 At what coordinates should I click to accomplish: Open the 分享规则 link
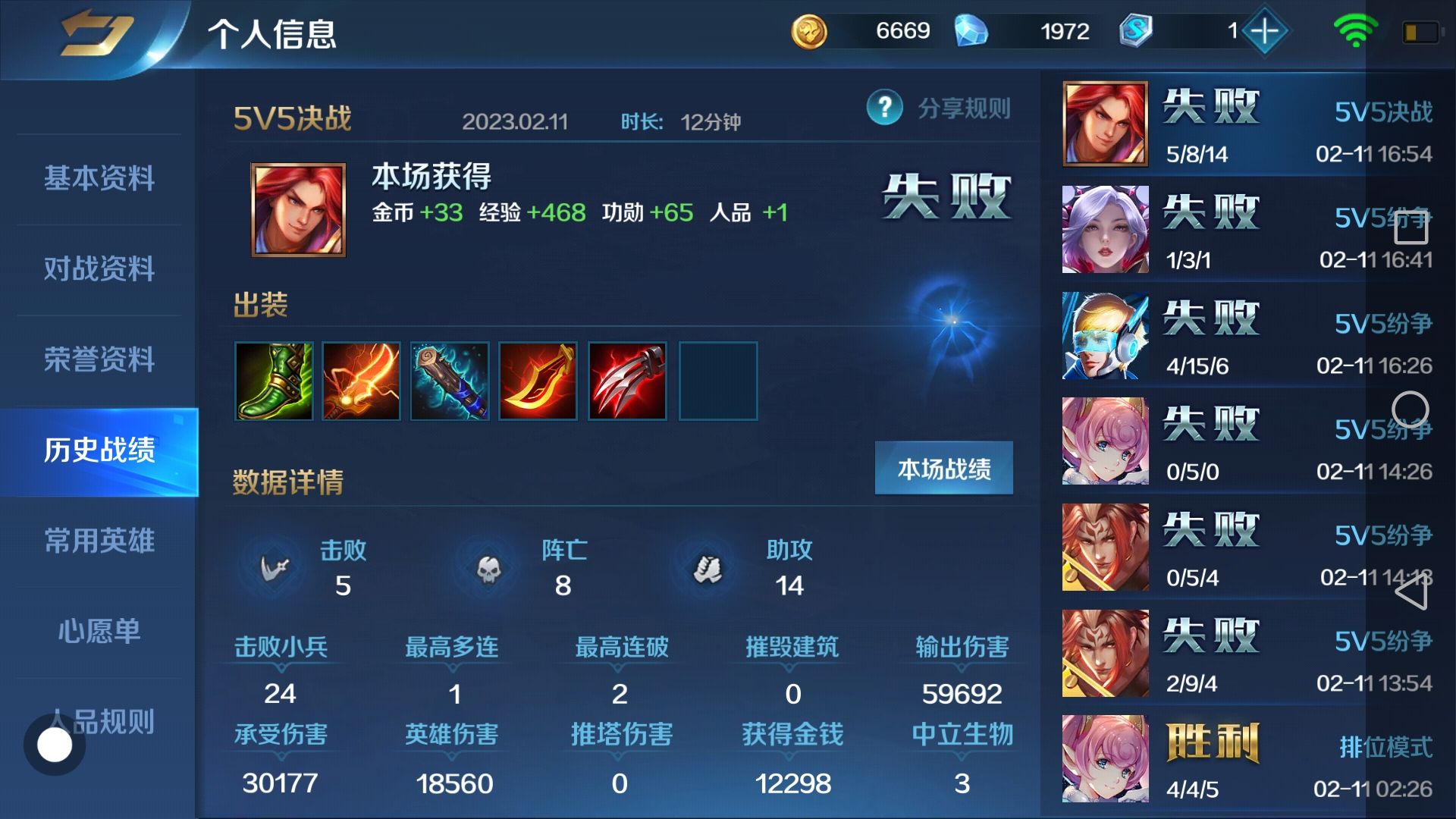click(964, 108)
